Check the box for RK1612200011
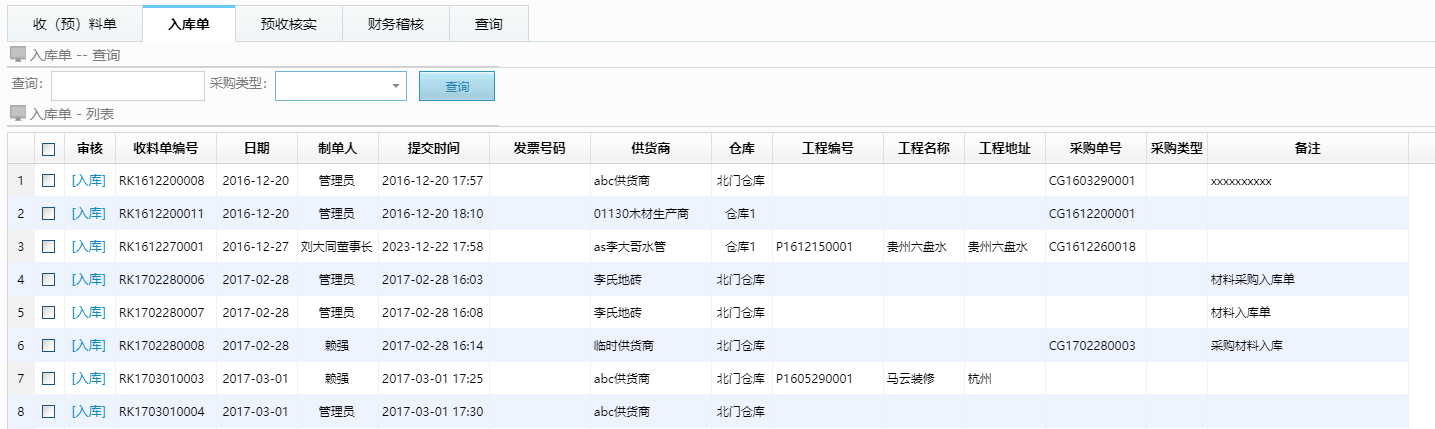This screenshot has height=429, width=1435. point(49,214)
